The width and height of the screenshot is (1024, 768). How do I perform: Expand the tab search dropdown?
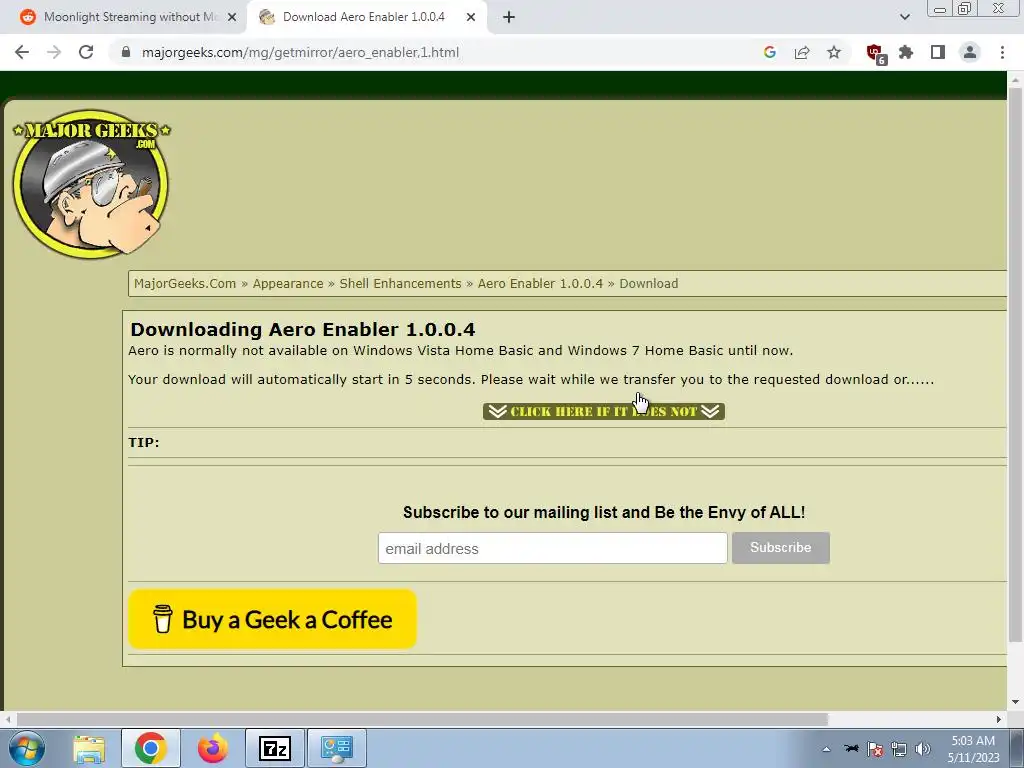[x=904, y=17]
